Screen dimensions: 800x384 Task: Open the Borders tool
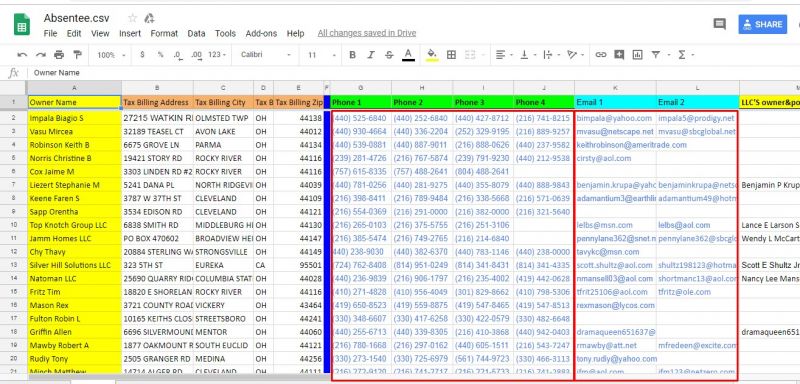(451, 55)
